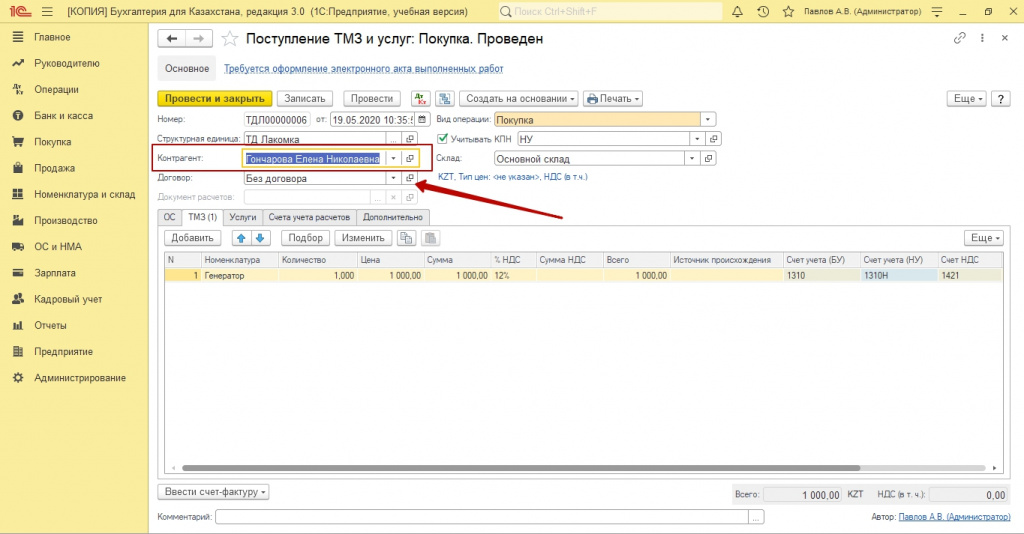Open table Еще dropdown

click(x=984, y=238)
